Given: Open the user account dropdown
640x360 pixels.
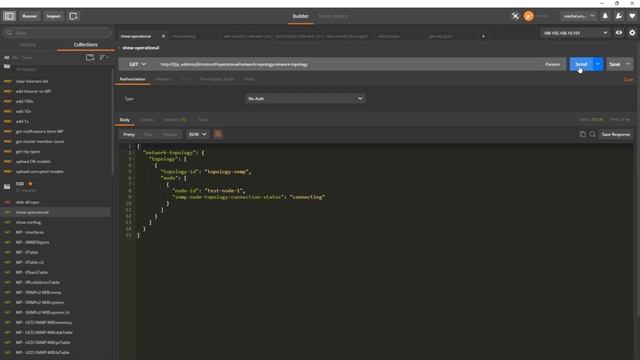Looking at the screenshot, I should pos(579,16).
